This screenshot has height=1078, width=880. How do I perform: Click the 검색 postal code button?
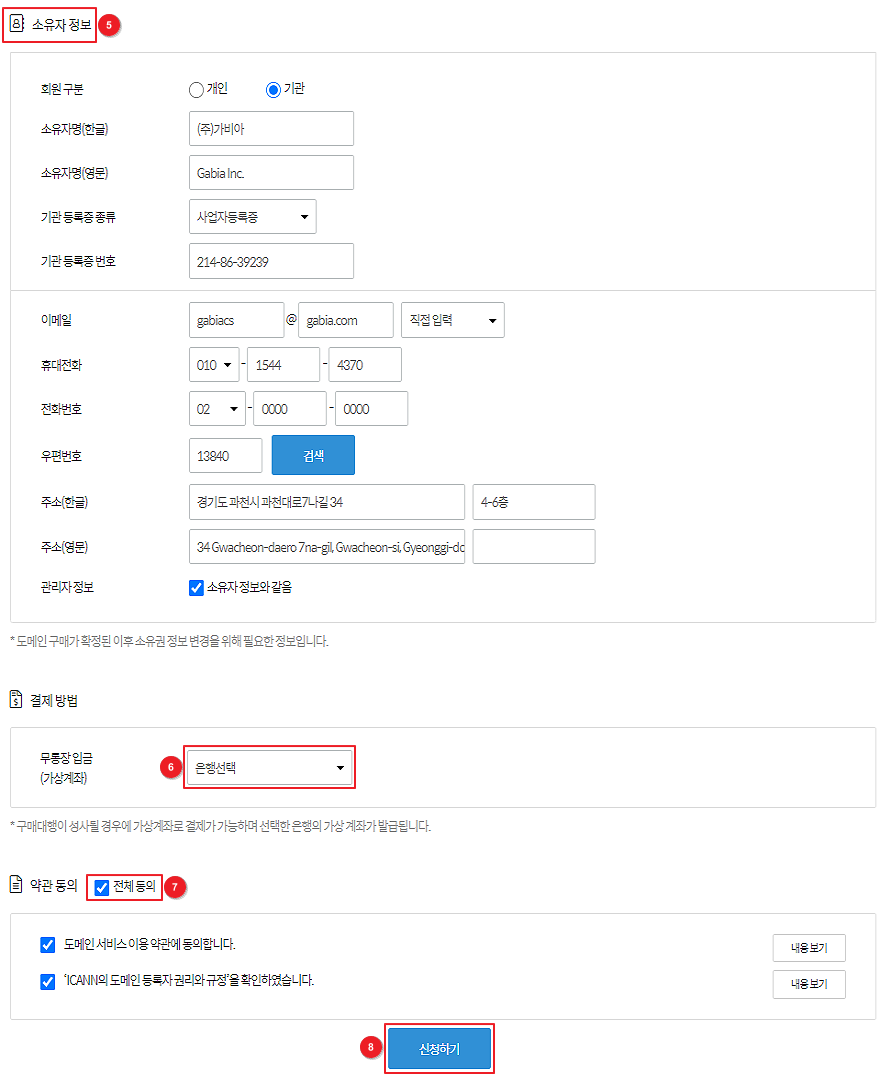pos(313,455)
